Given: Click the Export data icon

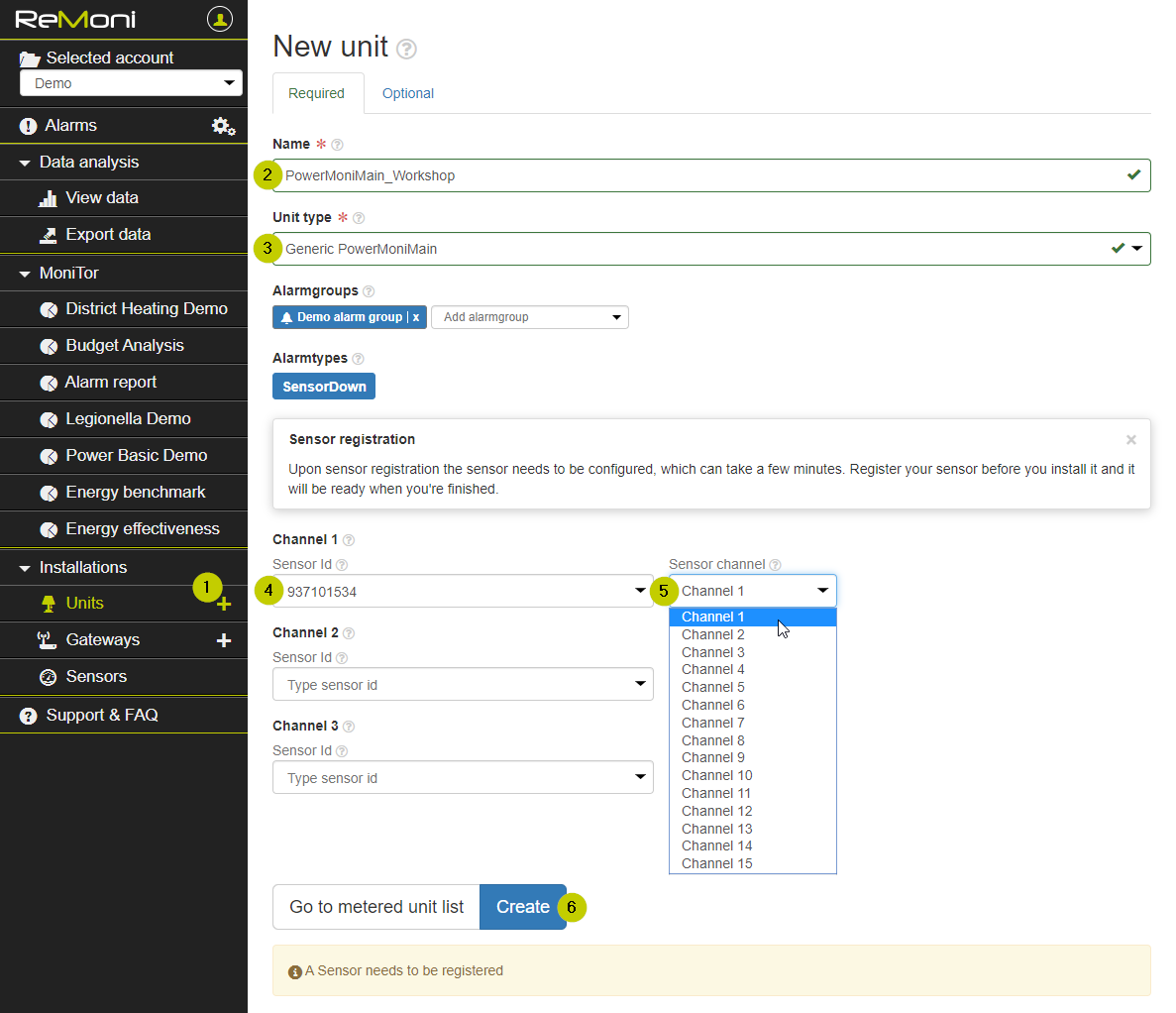Looking at the screenshot, I should 48,236.
